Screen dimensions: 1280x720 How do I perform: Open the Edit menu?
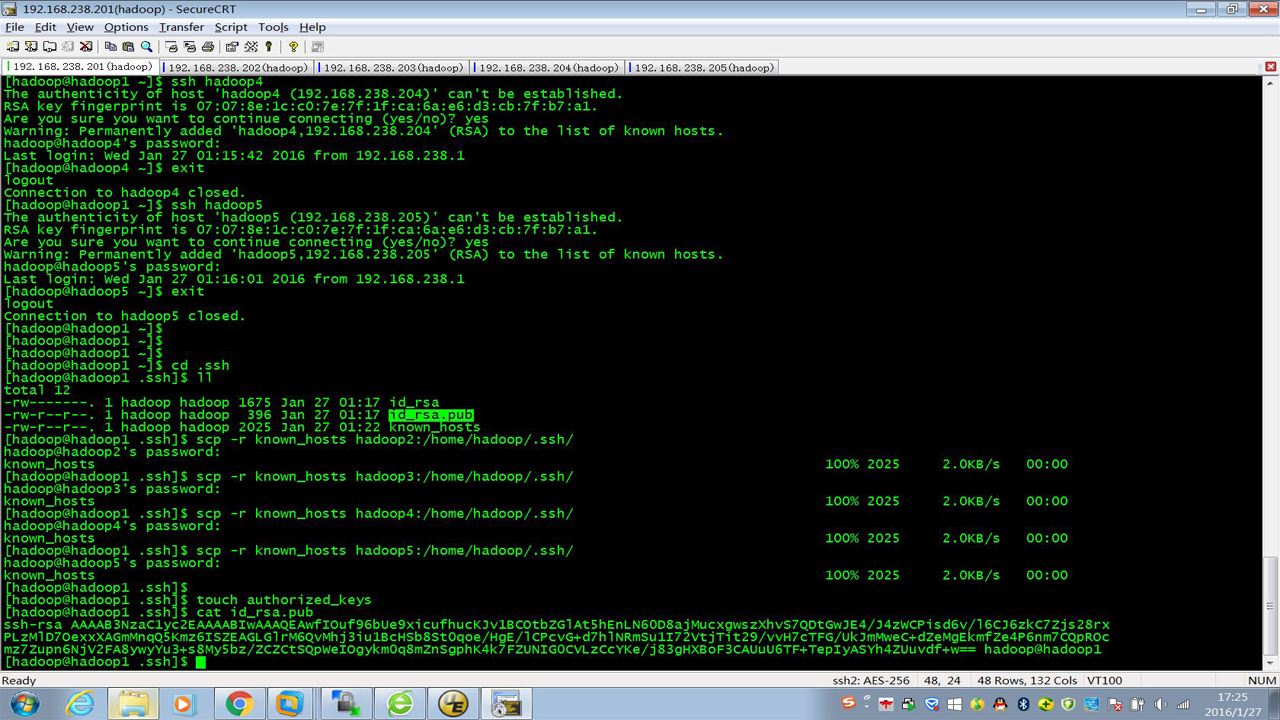[x=45, y=27]
